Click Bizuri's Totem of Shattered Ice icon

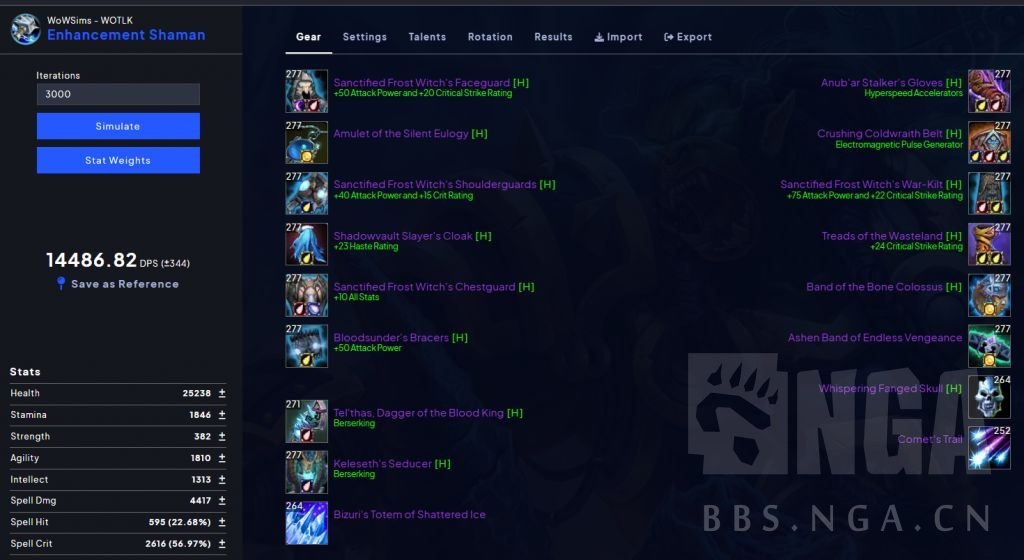coord(306,523)
